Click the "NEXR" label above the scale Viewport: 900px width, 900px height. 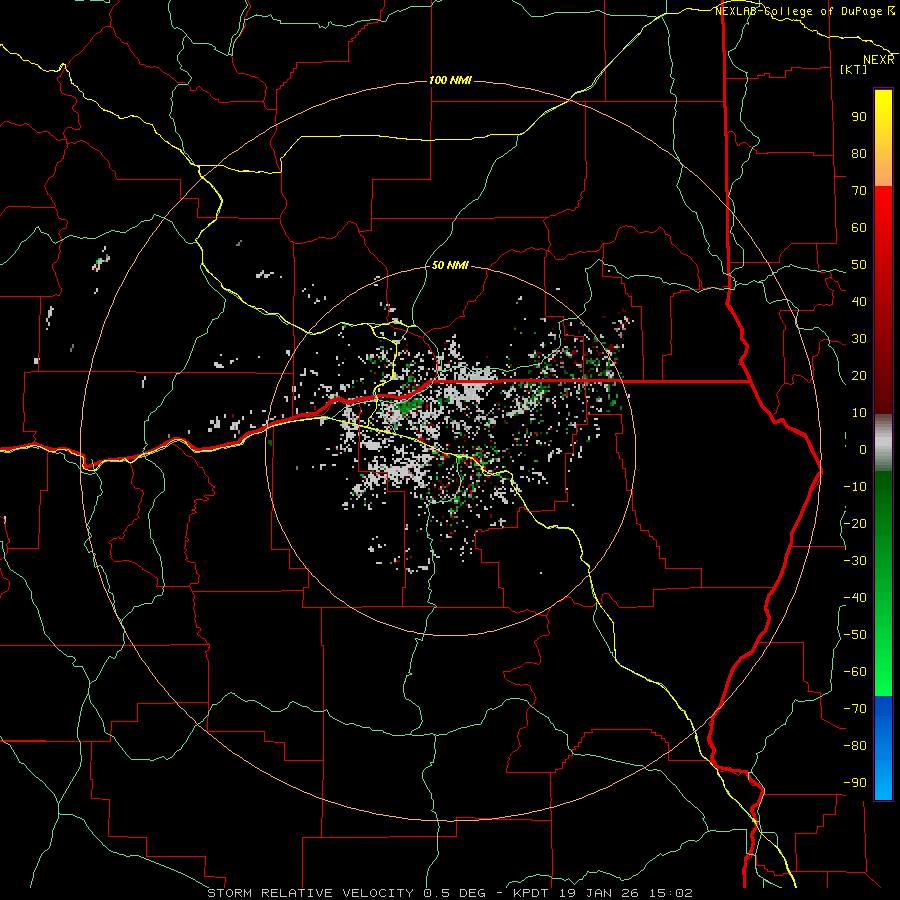(879, 60)
